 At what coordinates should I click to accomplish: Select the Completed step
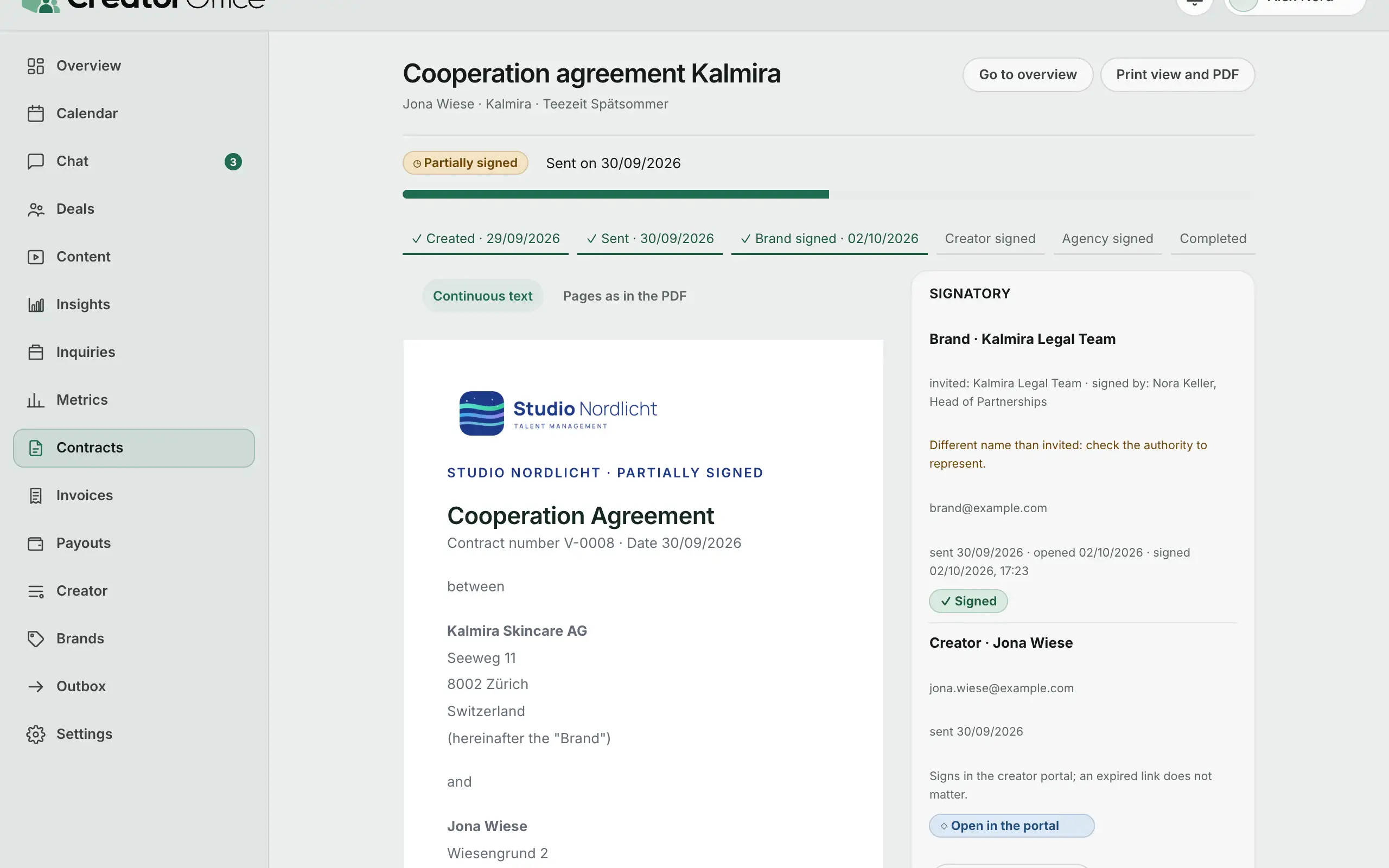click(x=1213, y=239)
